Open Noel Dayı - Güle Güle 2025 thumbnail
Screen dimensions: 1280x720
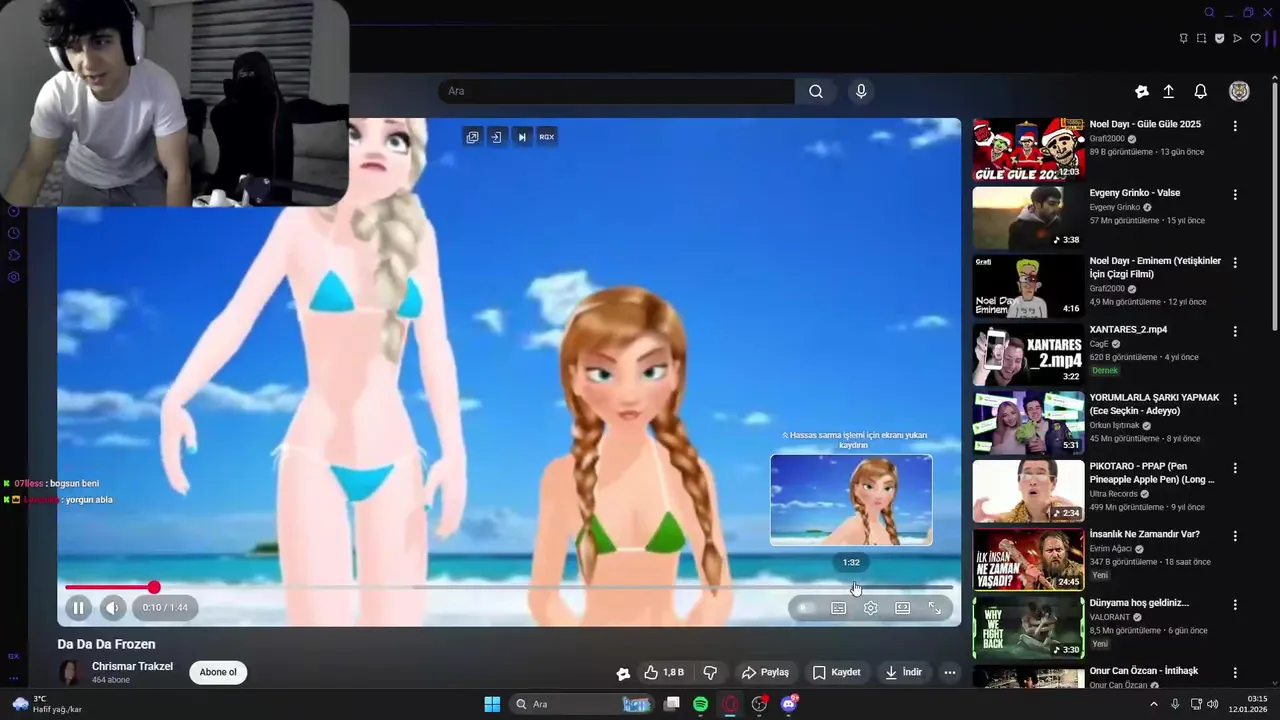[x=1028, y=149]
